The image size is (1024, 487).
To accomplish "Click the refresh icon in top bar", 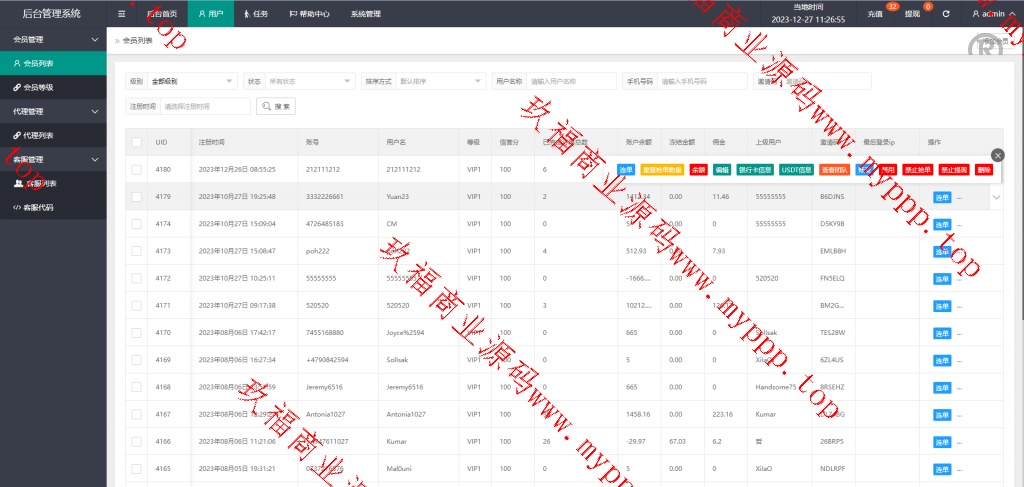I will pos(946,14).
